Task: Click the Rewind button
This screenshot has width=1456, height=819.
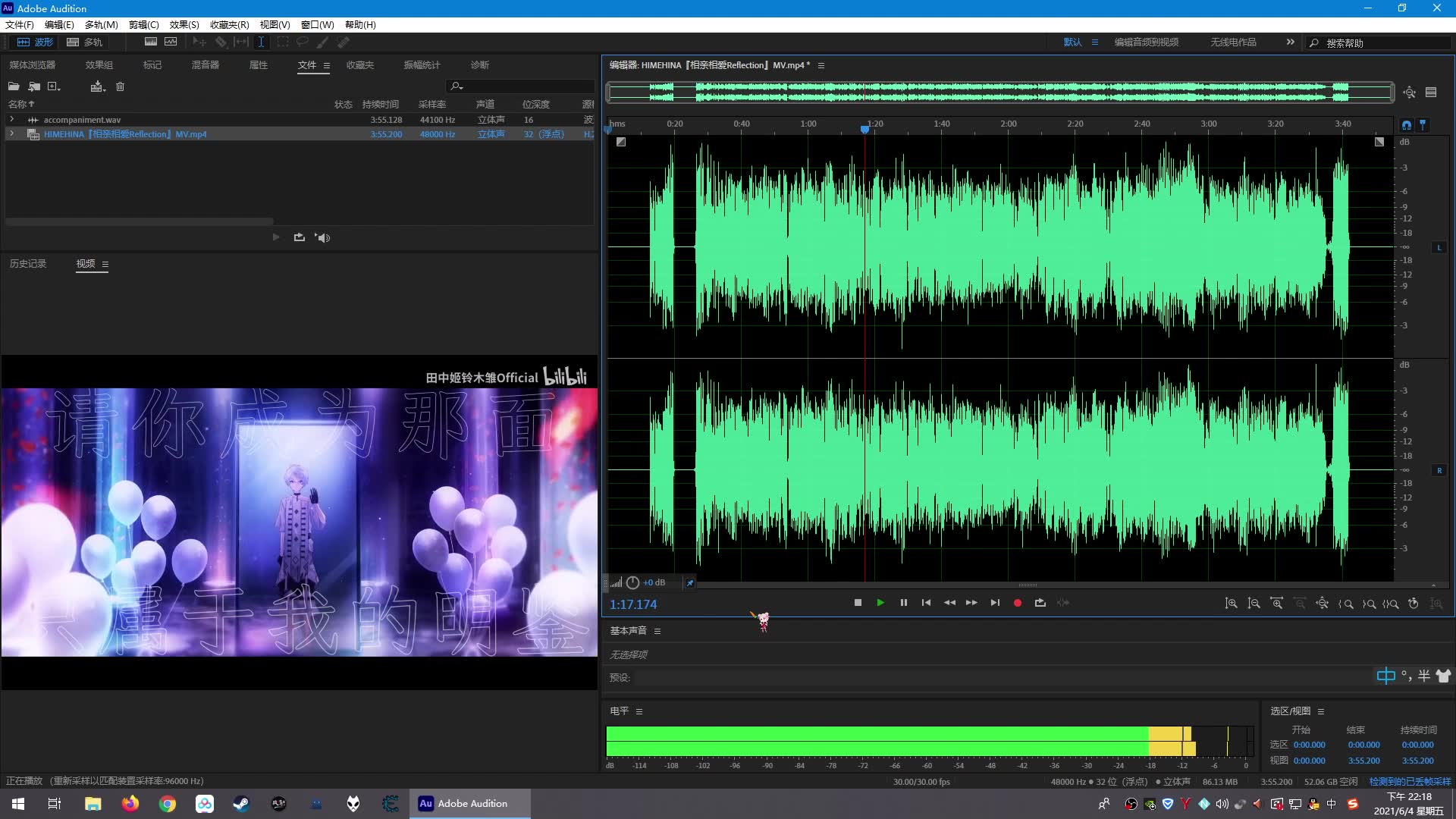Action: (949, 604)
